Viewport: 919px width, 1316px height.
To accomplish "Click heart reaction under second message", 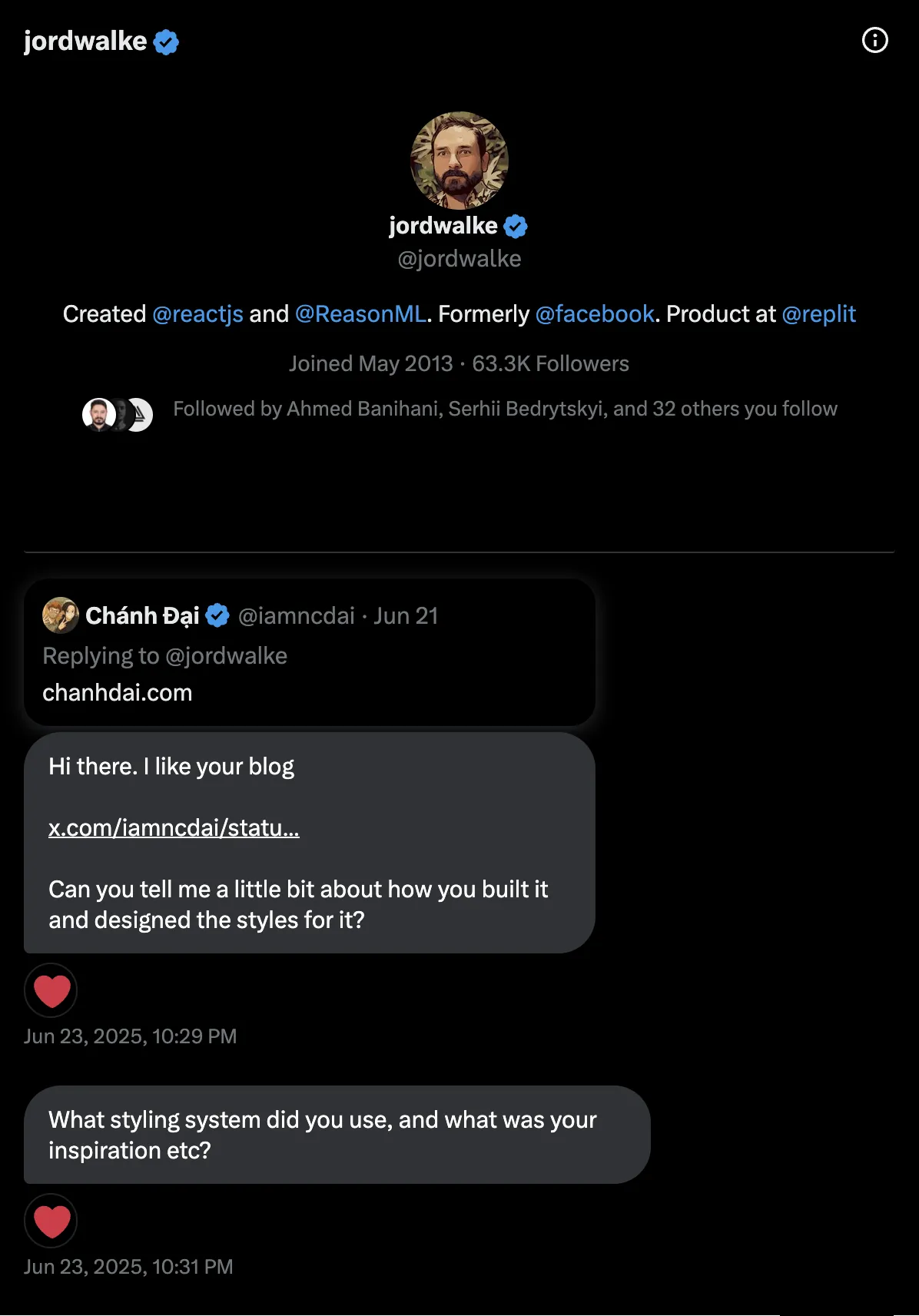I will [51, 1221].
